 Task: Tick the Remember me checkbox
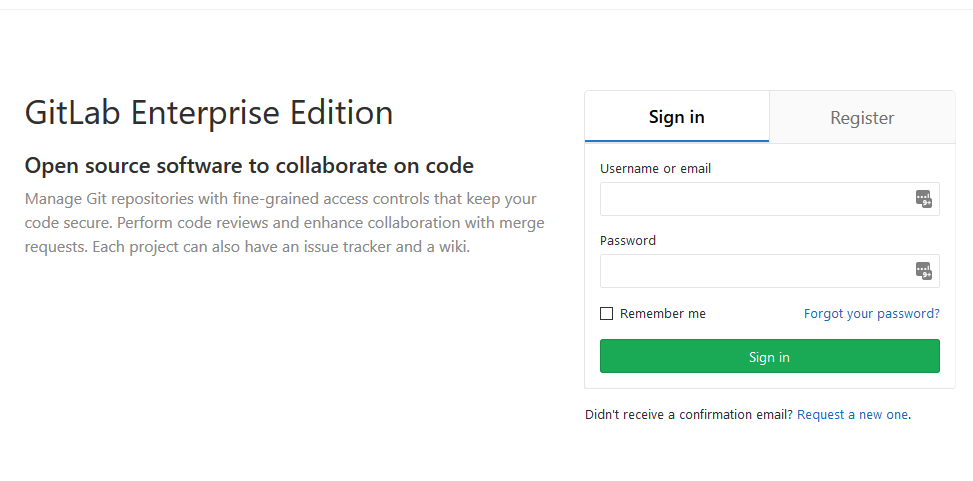606,313
